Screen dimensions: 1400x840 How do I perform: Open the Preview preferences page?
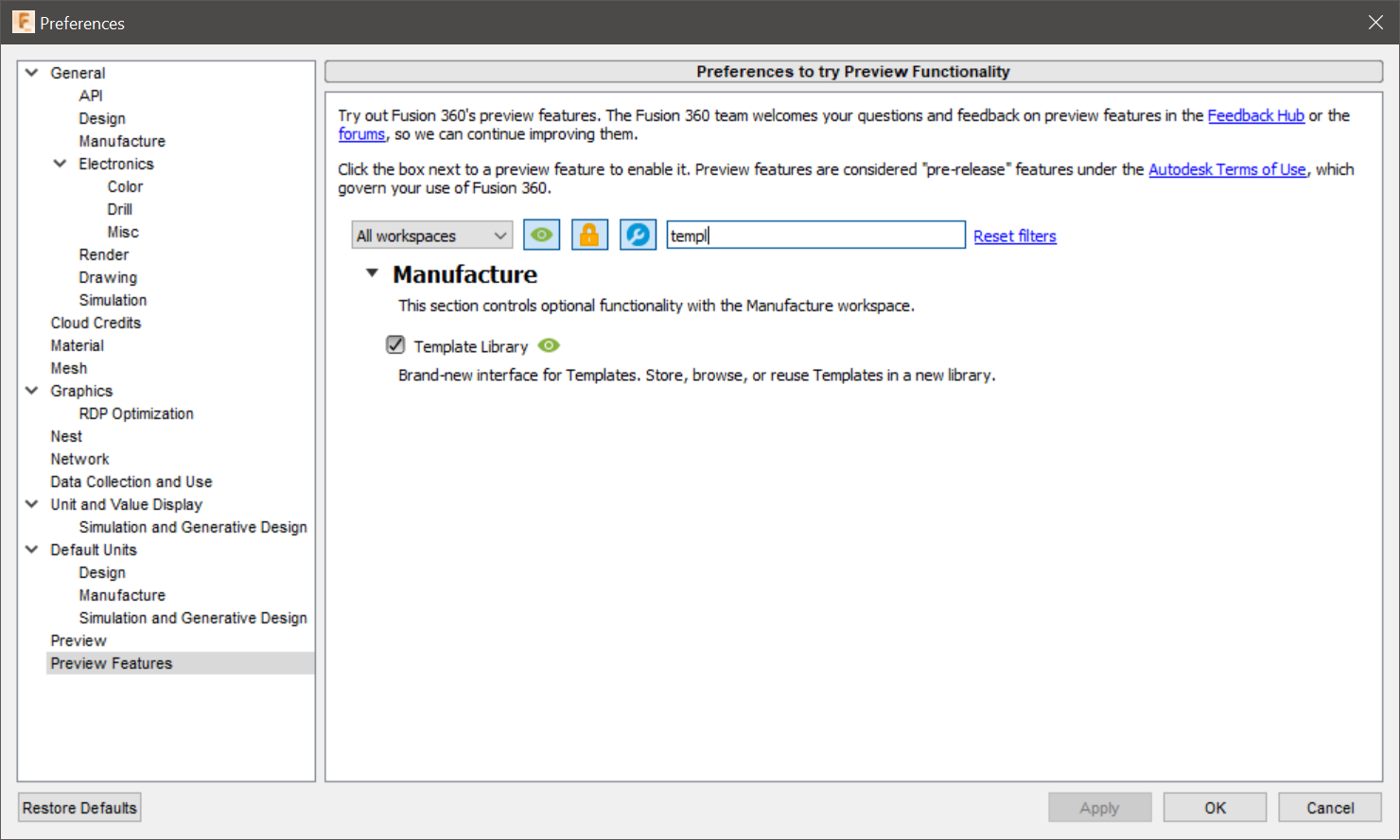click(79, 640)
